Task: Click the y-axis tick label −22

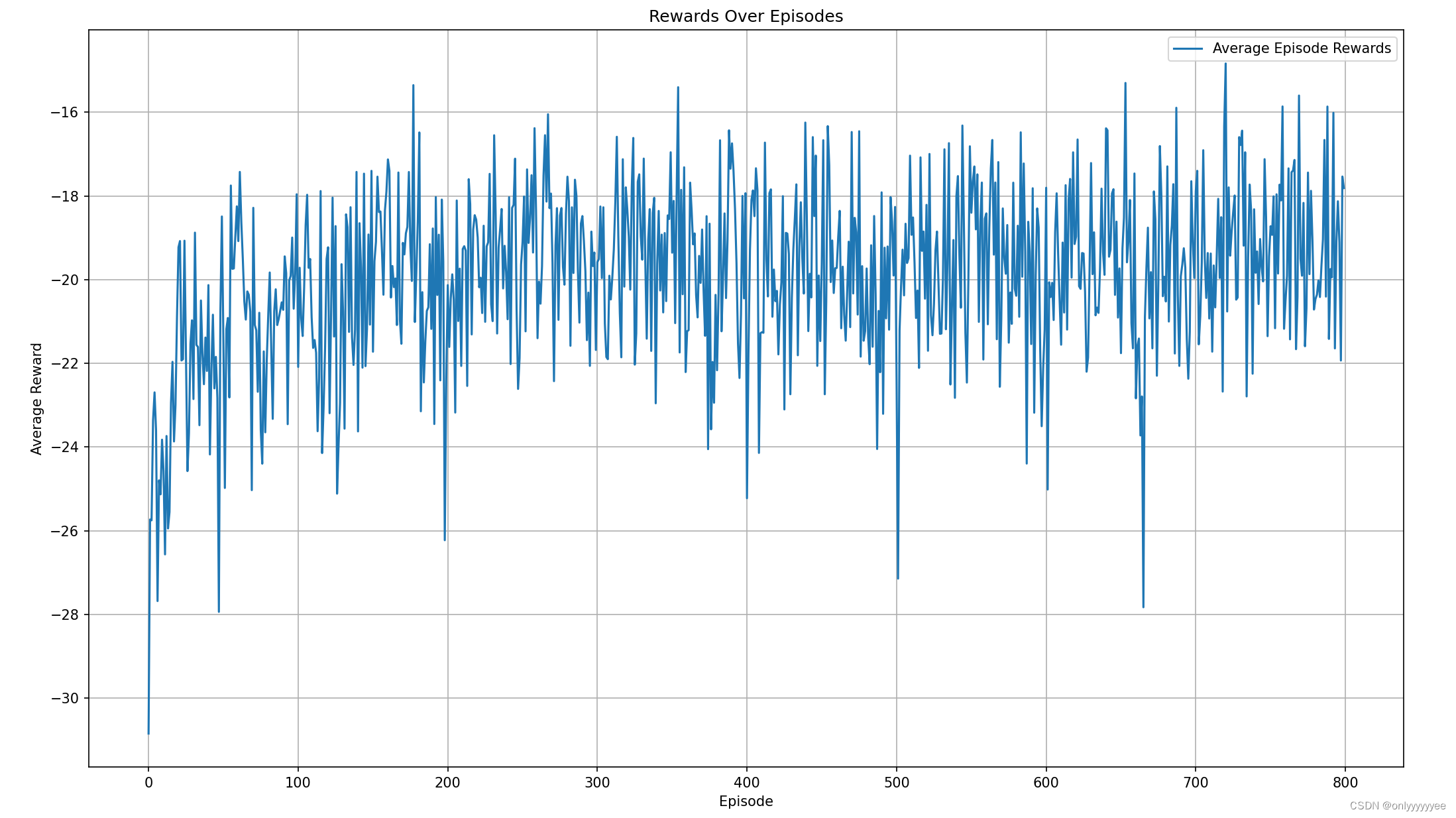Action: [x=64, y=364]
